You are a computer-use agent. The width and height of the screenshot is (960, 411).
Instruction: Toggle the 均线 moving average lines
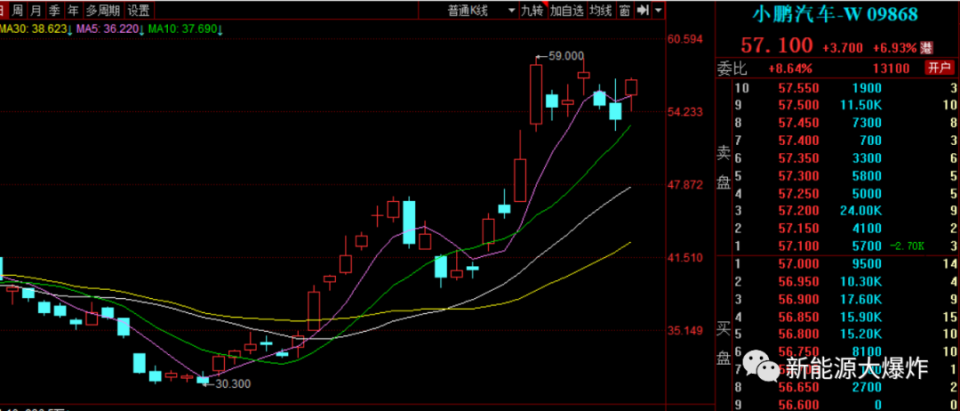tap(601, 10)
